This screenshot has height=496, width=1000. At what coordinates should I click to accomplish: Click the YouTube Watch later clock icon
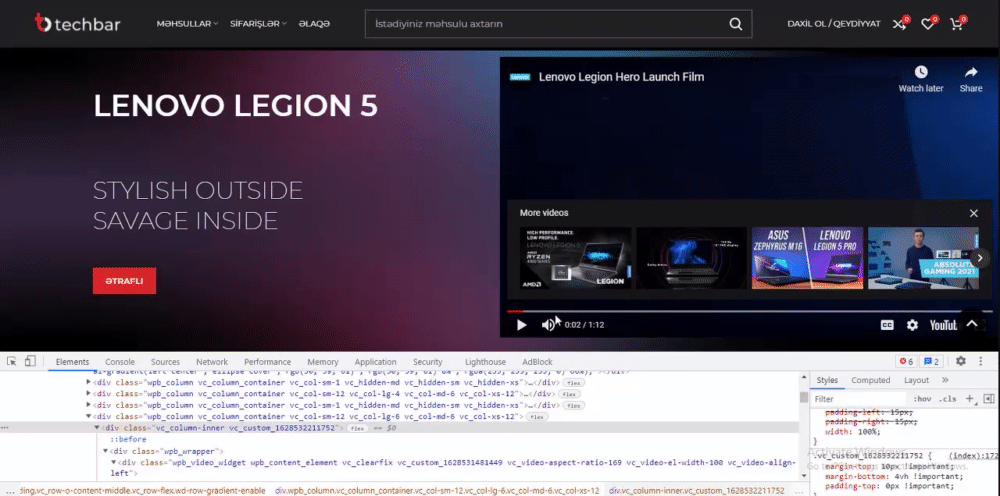pyautogui.click(x=921, y=72)
